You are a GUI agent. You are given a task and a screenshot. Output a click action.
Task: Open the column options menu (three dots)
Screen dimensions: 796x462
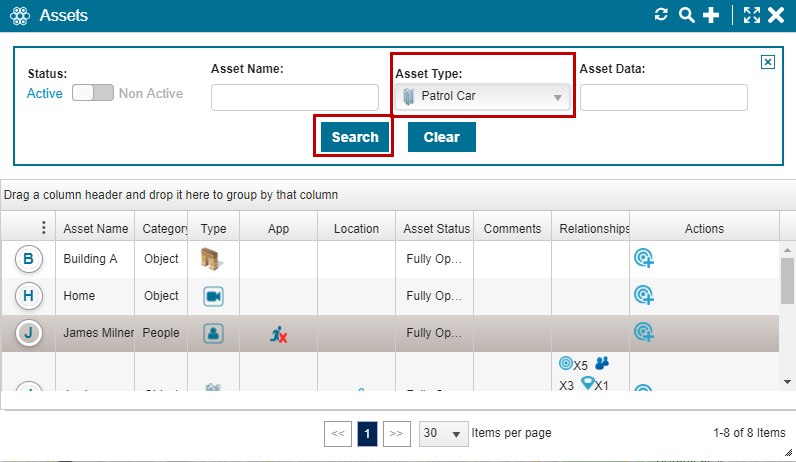[43, 228]
